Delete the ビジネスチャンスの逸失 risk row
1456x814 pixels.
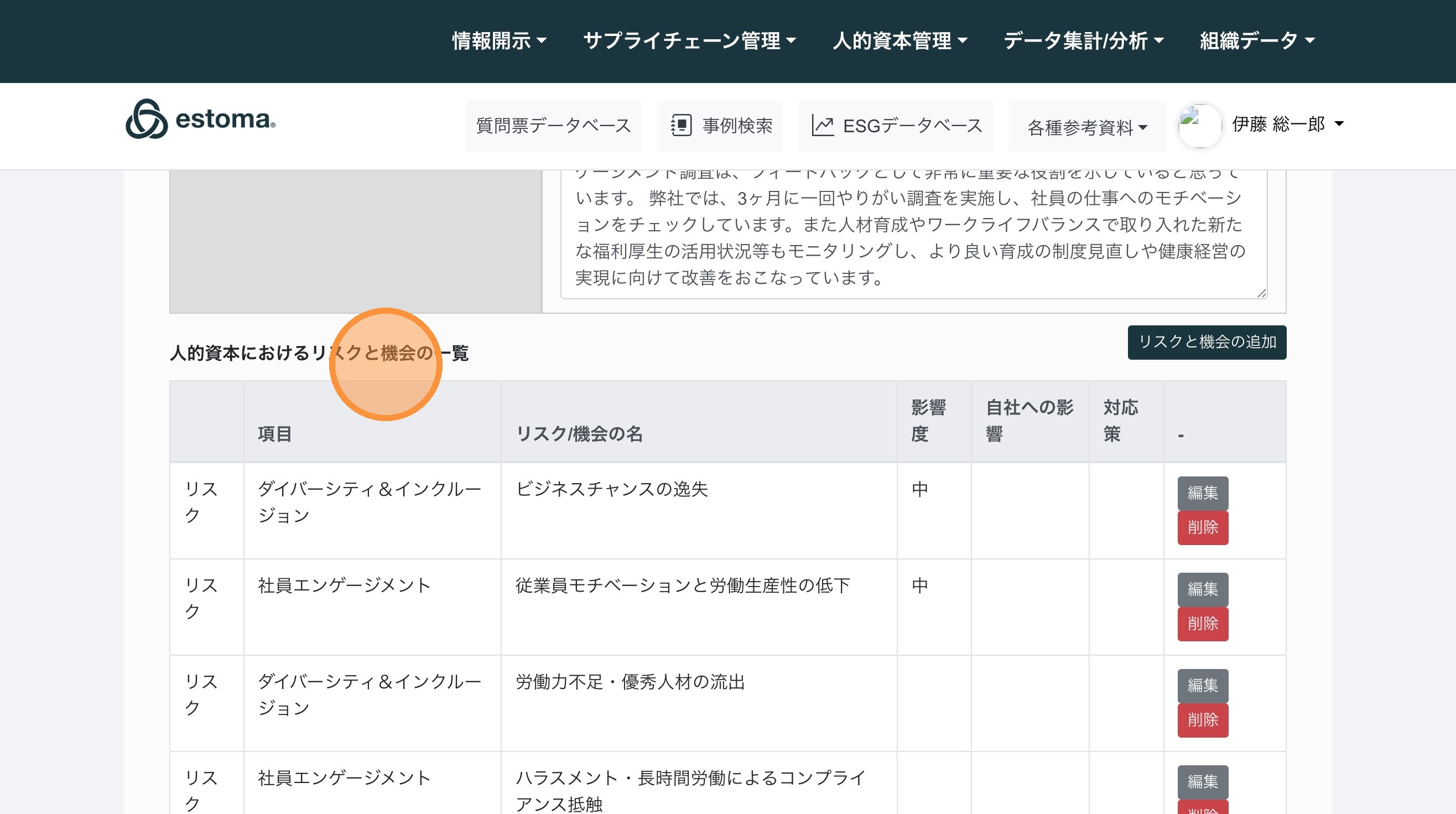pos(1202,527)
